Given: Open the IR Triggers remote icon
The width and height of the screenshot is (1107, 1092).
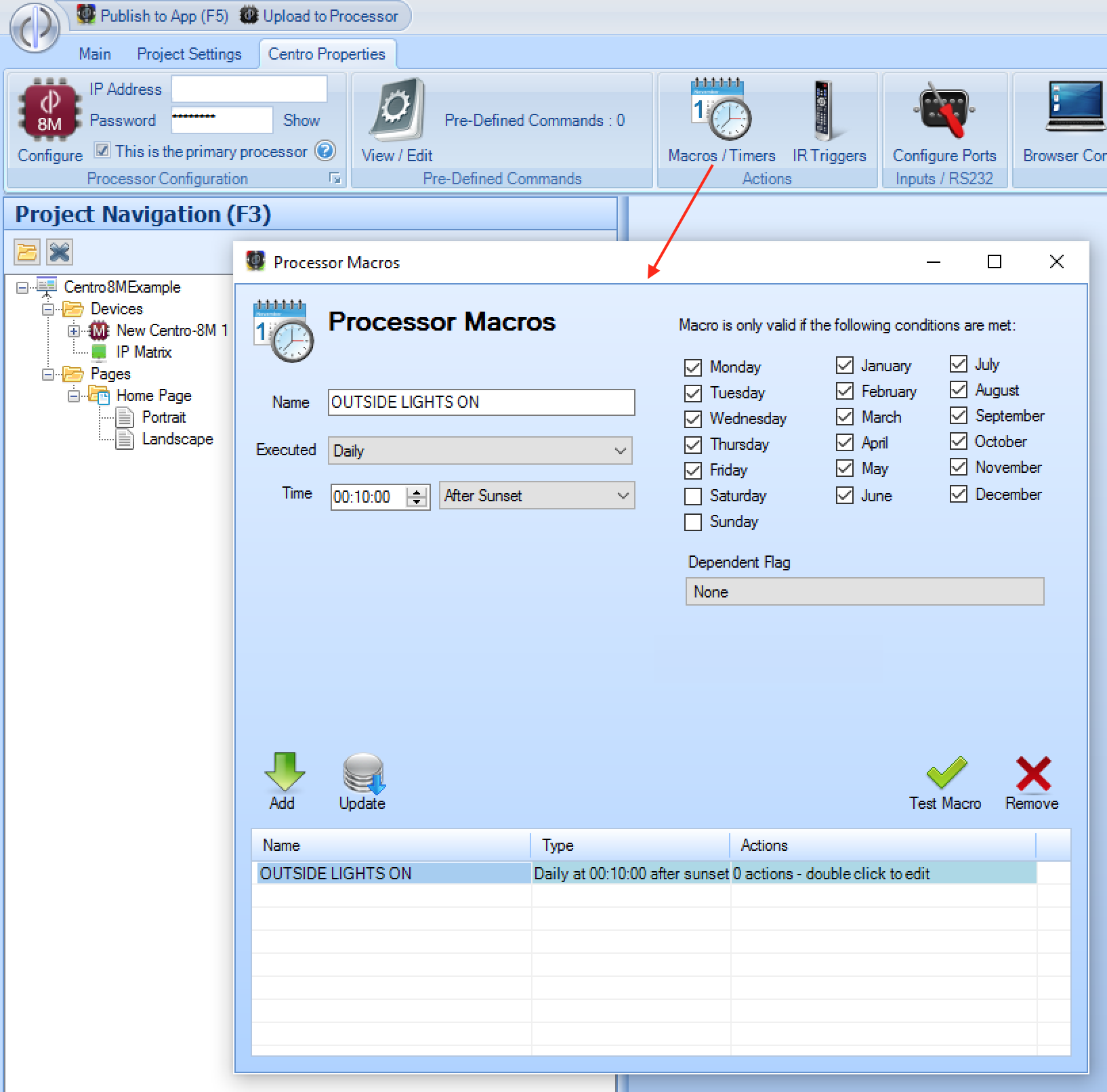Looking at the screenshot, I should pyautogui.click(x=824, y=110).
